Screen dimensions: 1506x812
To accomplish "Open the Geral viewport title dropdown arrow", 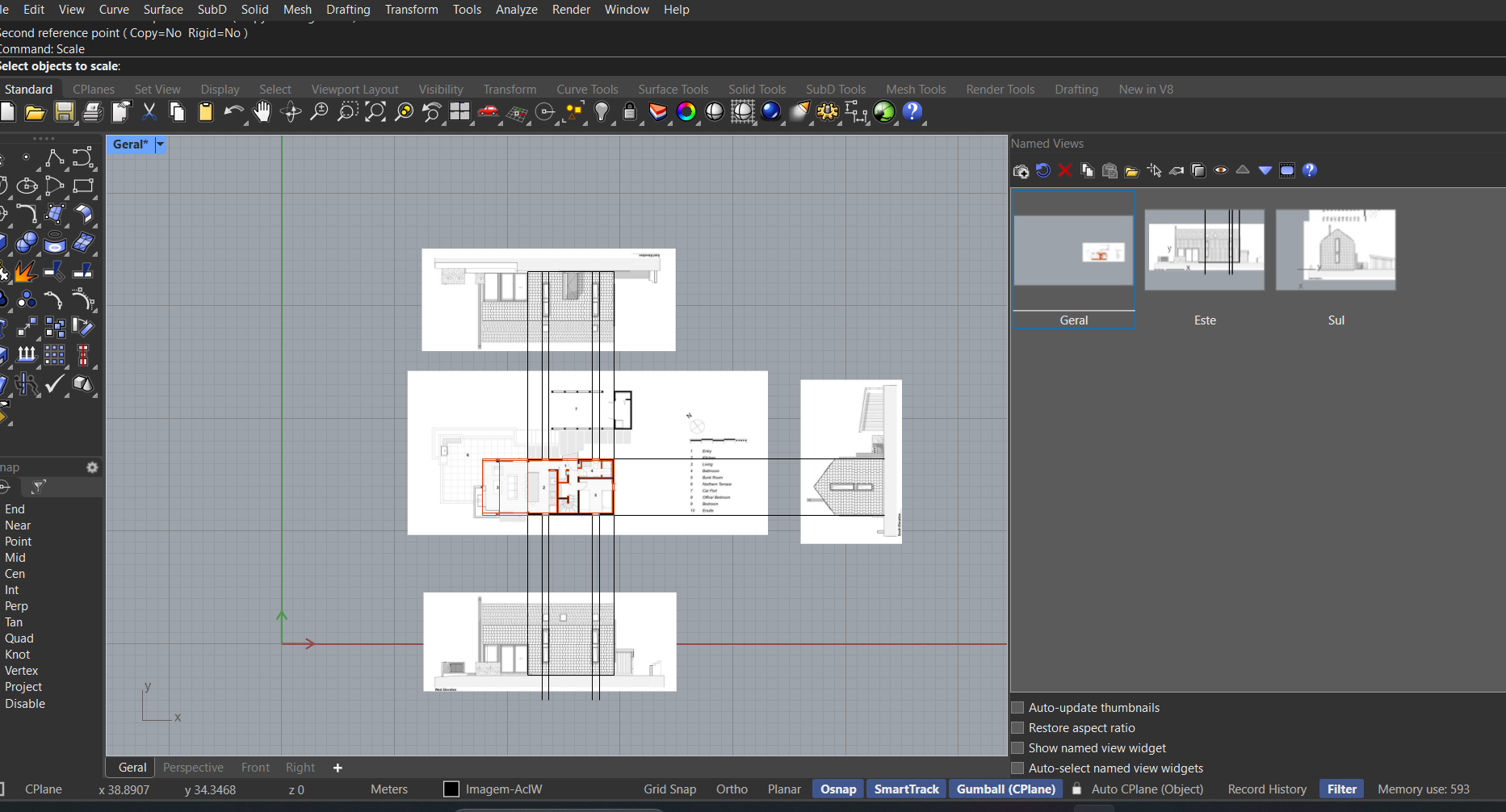I will 160,144.
